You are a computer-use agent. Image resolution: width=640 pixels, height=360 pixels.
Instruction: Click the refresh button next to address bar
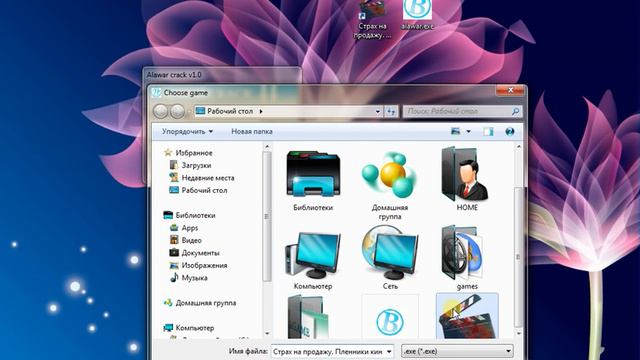pos(391,111)
